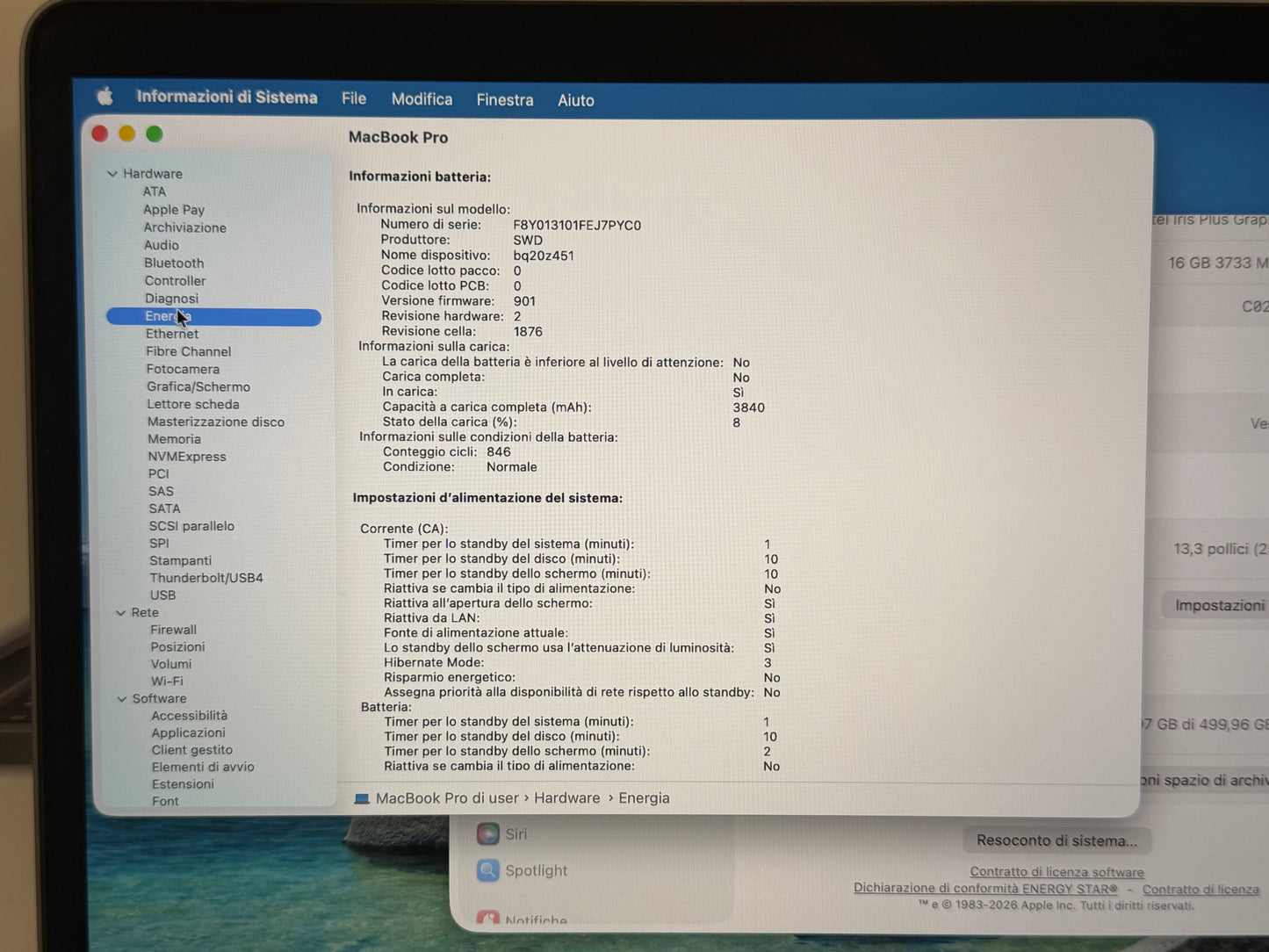1269x952 pixels.
Task: Select Archiviazione in the sidebar
Action: pyautogui.click(x=185, y=227)
